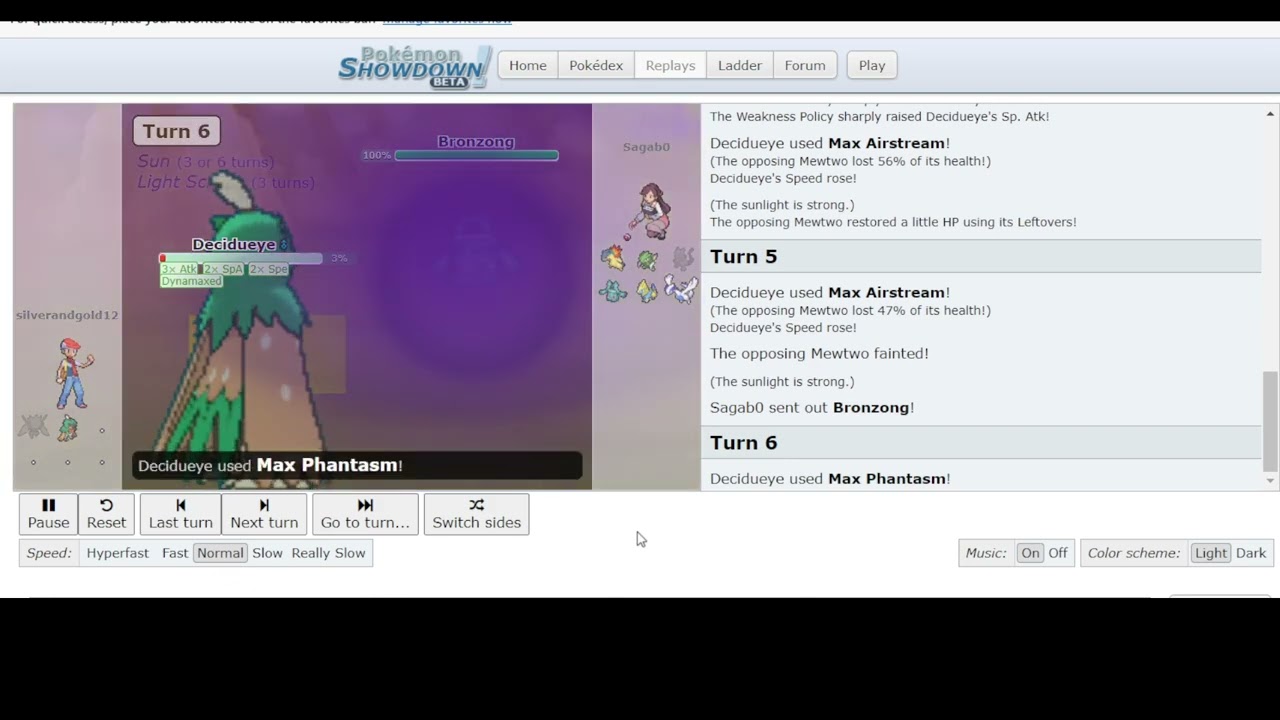Viewport: 1280px width, 720px height.
Task: Click the faded Mewtwo icon in Sagab0's team
Action: 683,259
